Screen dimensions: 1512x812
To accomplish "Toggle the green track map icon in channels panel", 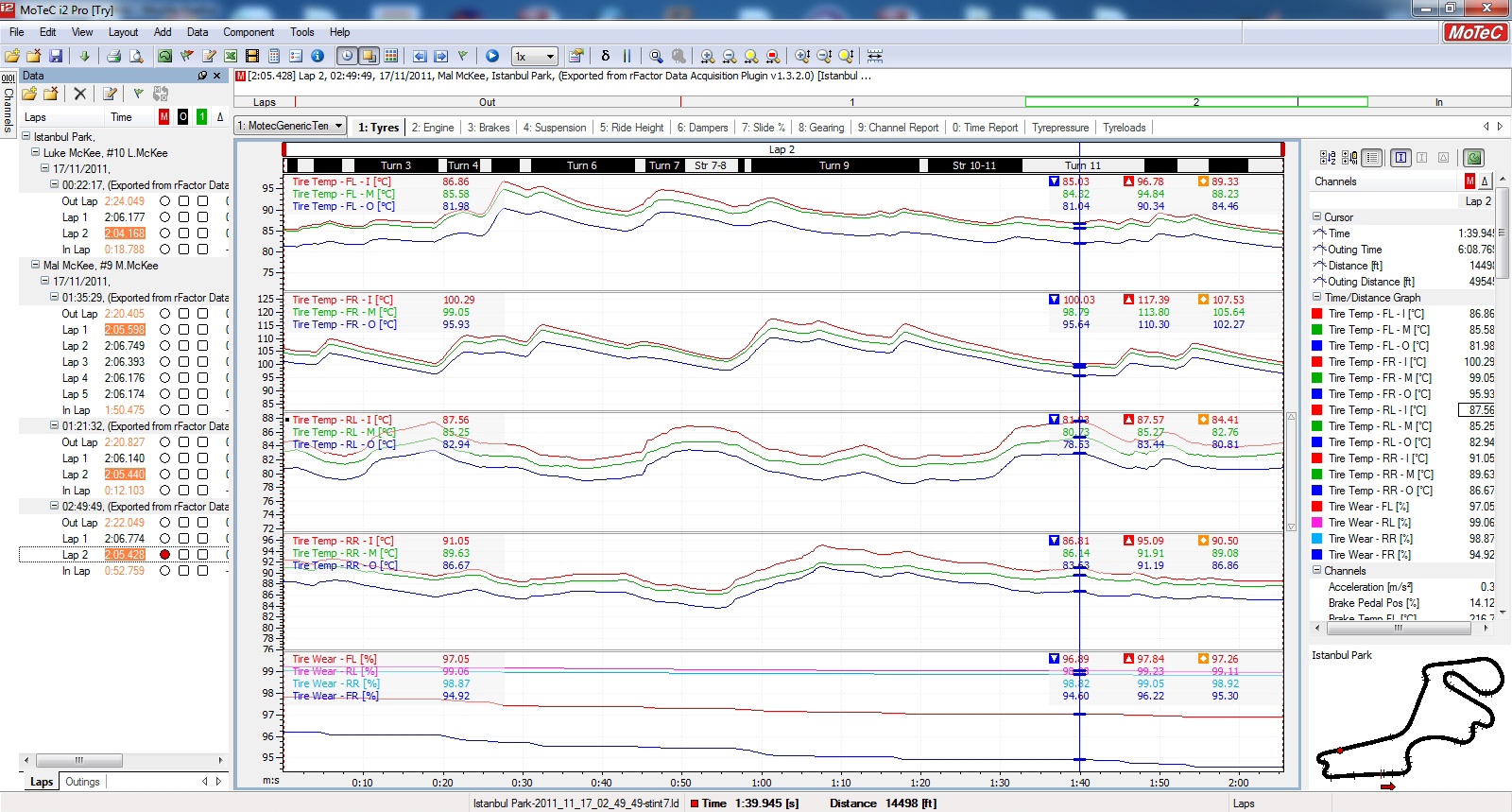I will pos(1474,158).
